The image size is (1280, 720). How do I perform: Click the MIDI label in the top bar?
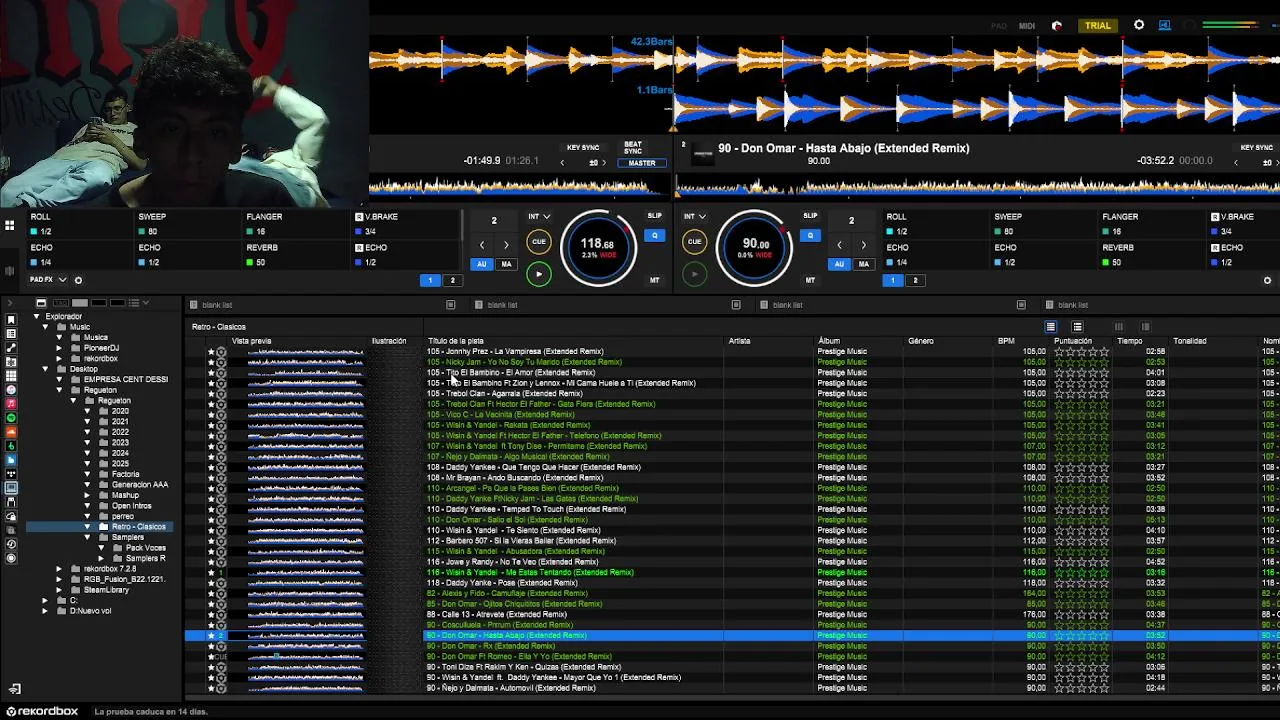(x=1027, y=26)
